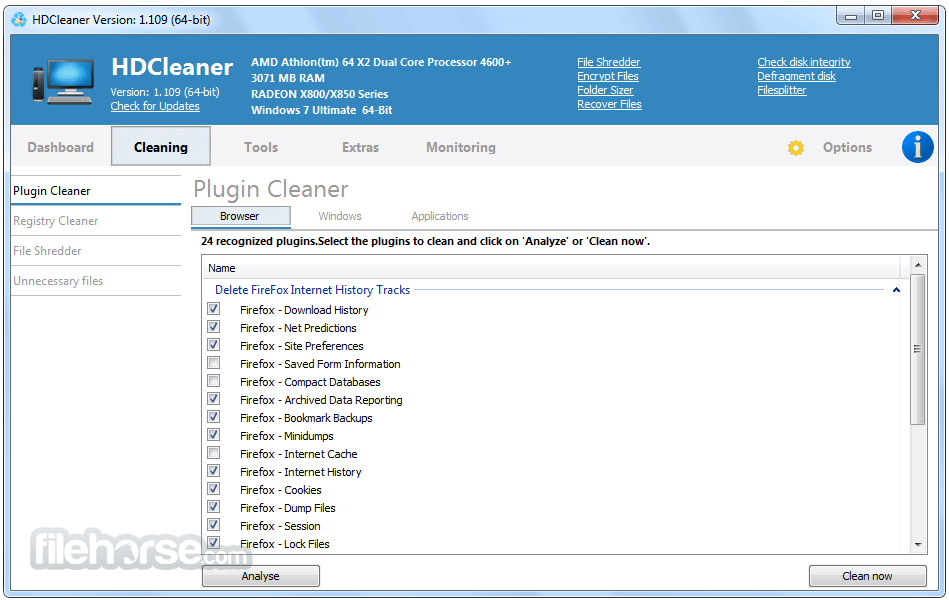Click the Name column header
The image size is (949, 600).
pos(551,268)
